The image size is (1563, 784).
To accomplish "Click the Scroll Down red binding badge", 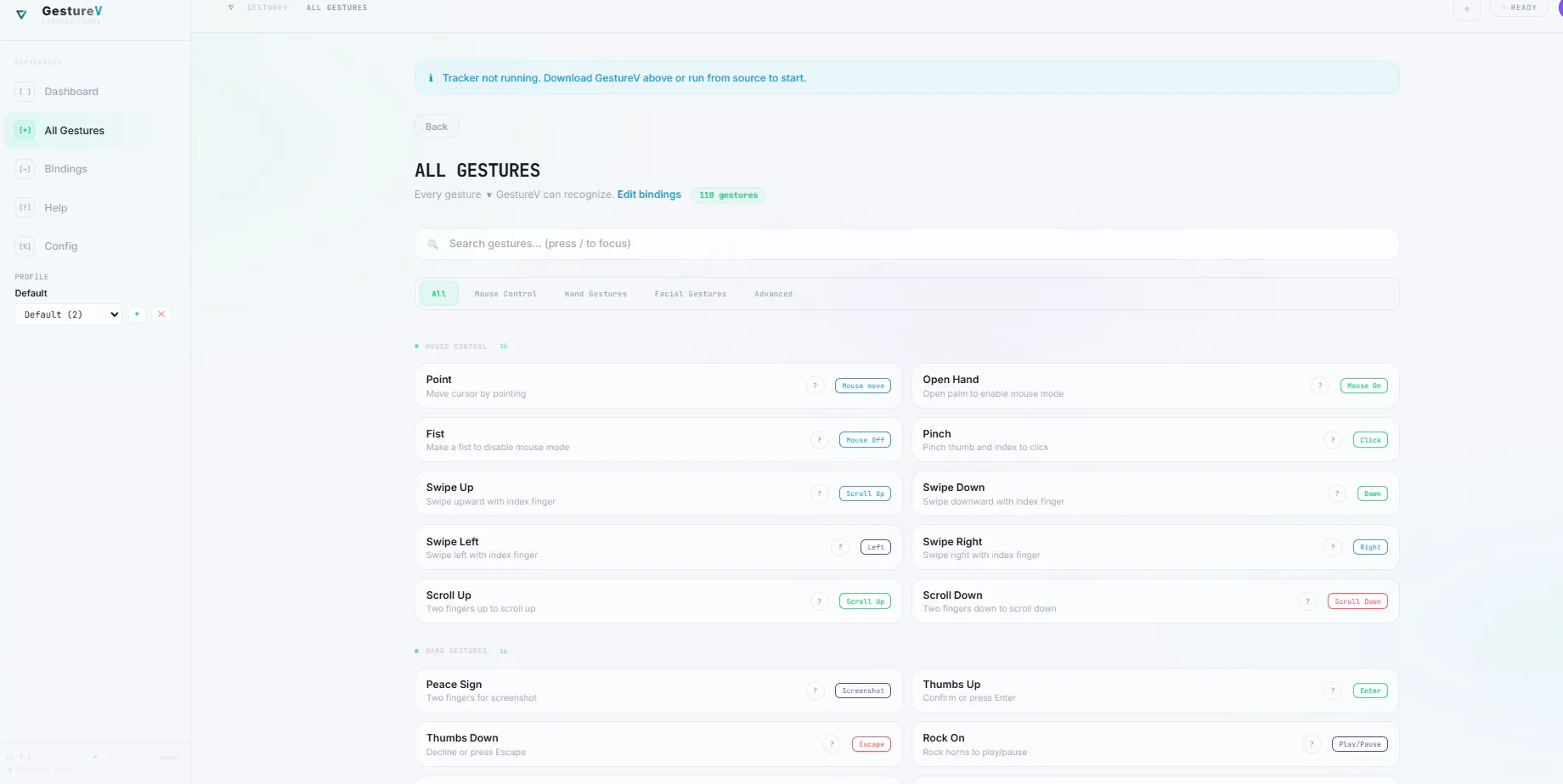I will [x=1357, y=601].
